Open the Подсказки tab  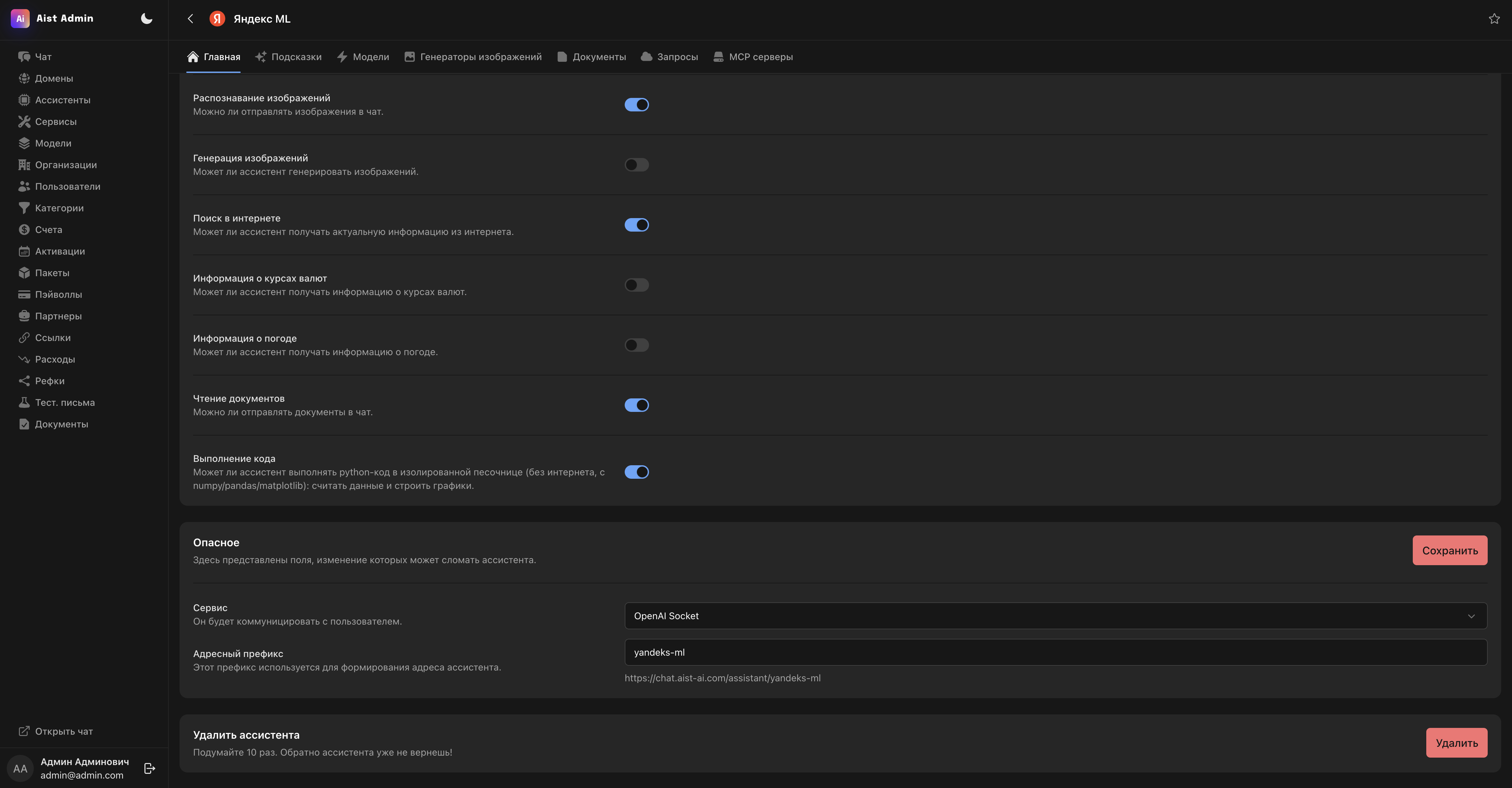coord(288,57)
